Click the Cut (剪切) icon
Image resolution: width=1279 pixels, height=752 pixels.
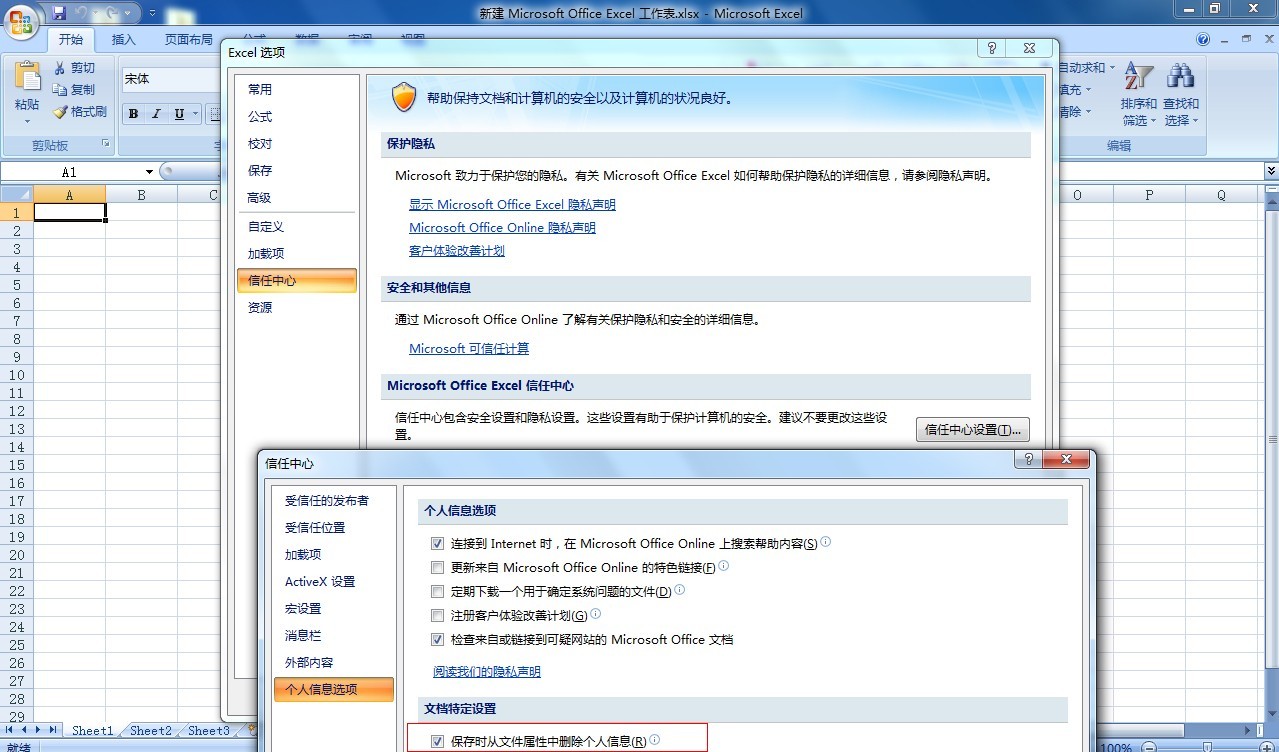[x=78, y=67]
